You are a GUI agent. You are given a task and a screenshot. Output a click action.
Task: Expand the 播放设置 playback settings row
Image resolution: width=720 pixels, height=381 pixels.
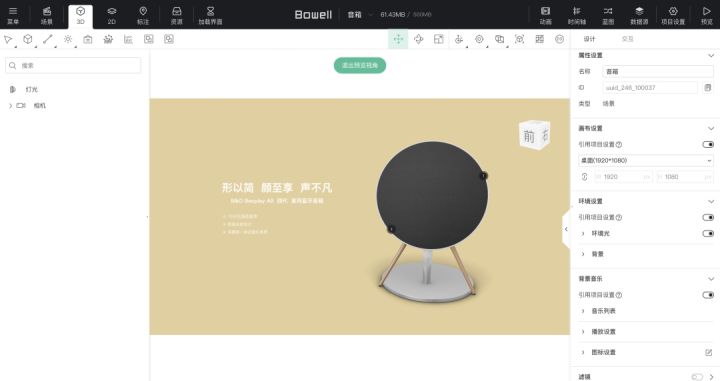pos(583,332)
